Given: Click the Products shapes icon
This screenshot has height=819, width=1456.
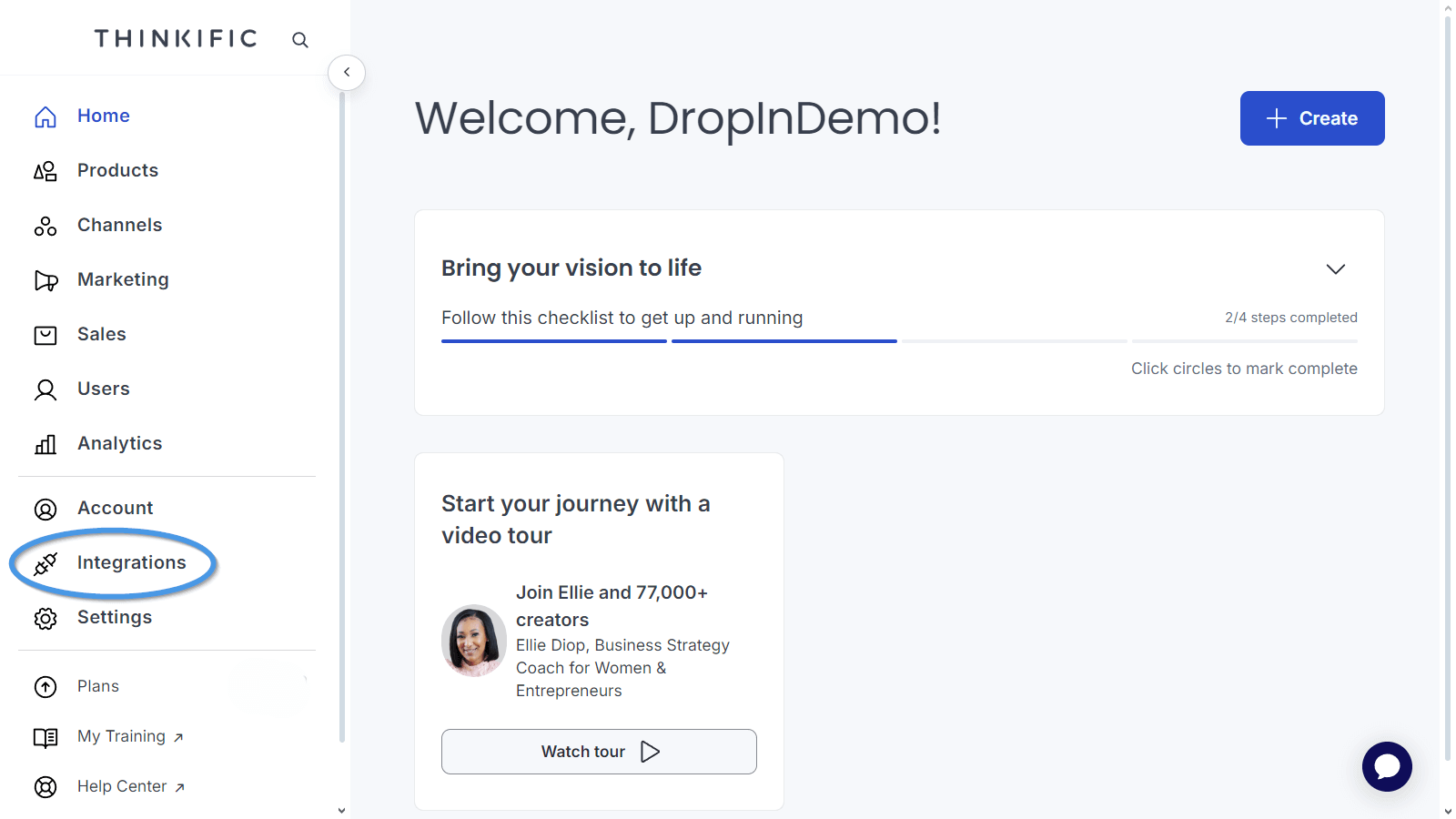Looking at the screenshot, I should tap(45, 171).
